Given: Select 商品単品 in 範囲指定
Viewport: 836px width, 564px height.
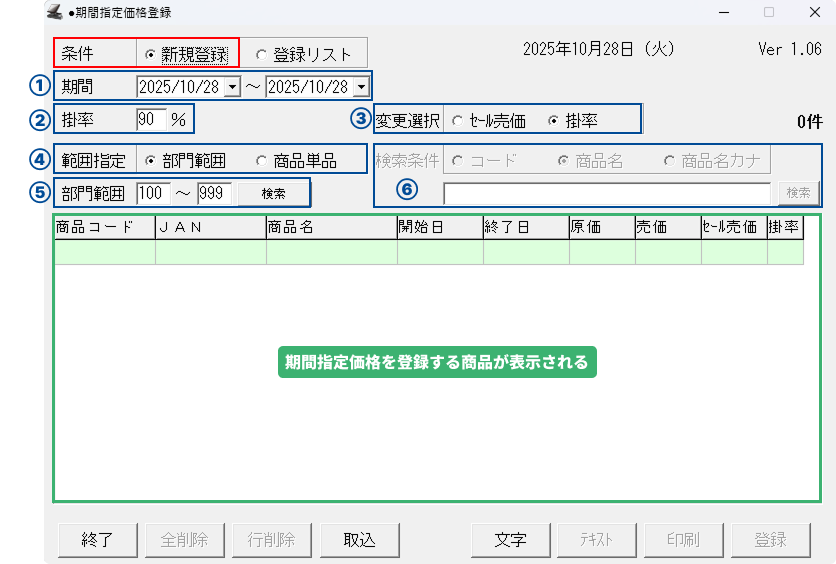Looking at the screenshot, I should (x=262, y=161).
